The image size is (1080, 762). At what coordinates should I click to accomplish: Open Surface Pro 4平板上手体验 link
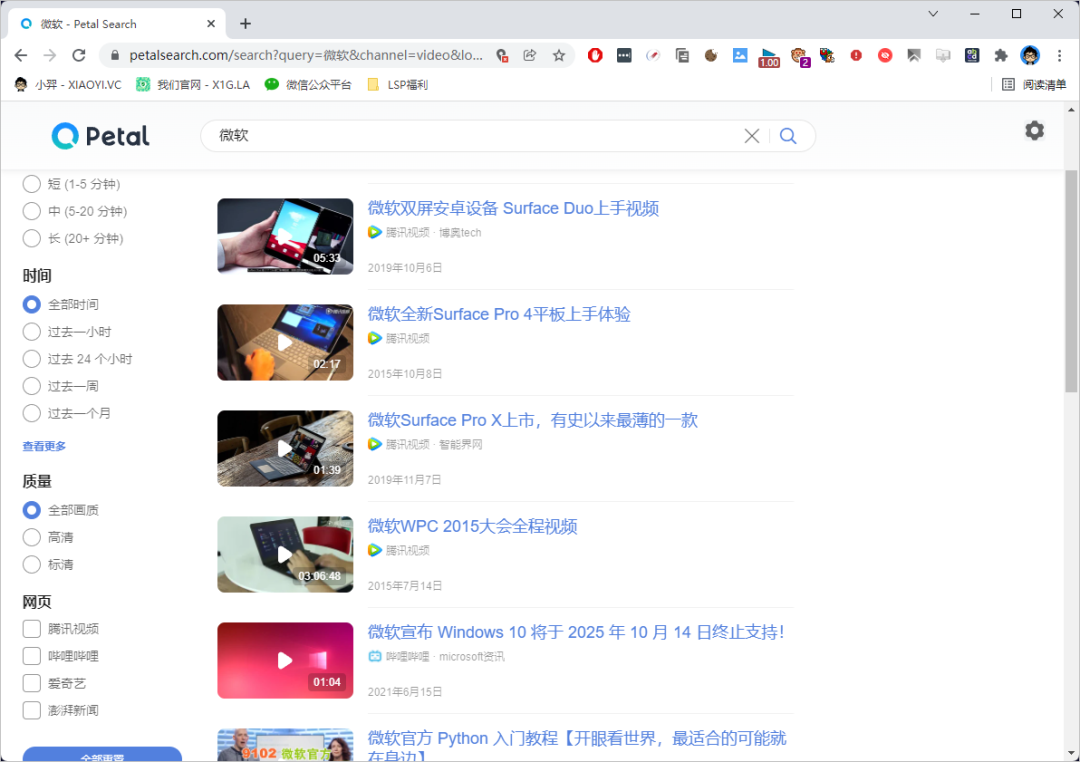point(499,314)
